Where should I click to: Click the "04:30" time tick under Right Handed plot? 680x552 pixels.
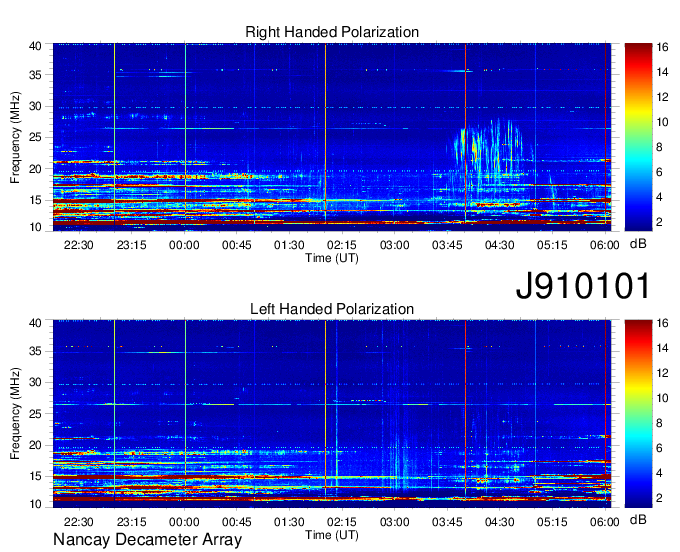pos(500,245)
